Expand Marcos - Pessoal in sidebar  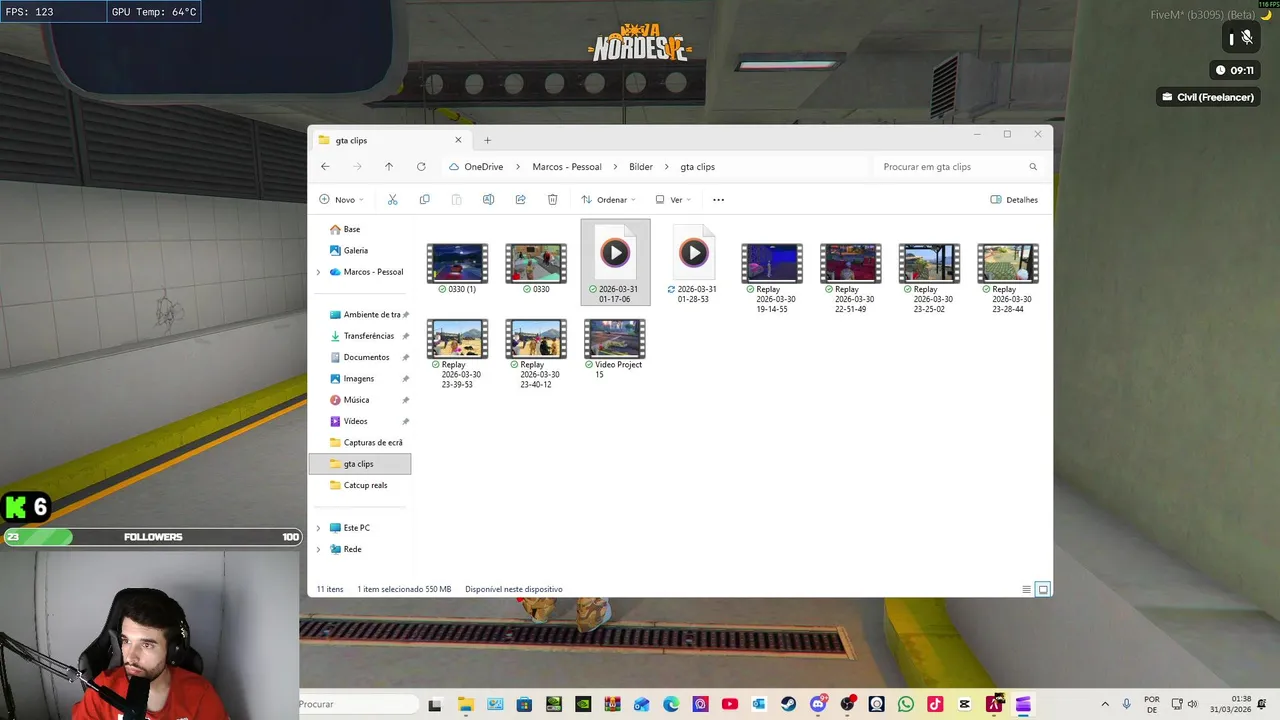click(319, 272)
